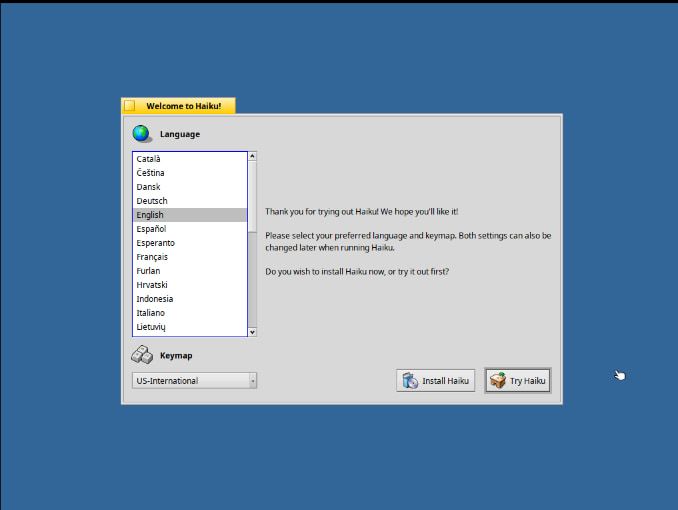Select Čeština in the language list
678x510 pixels.
pyautogui.click(x=190, y=173)
